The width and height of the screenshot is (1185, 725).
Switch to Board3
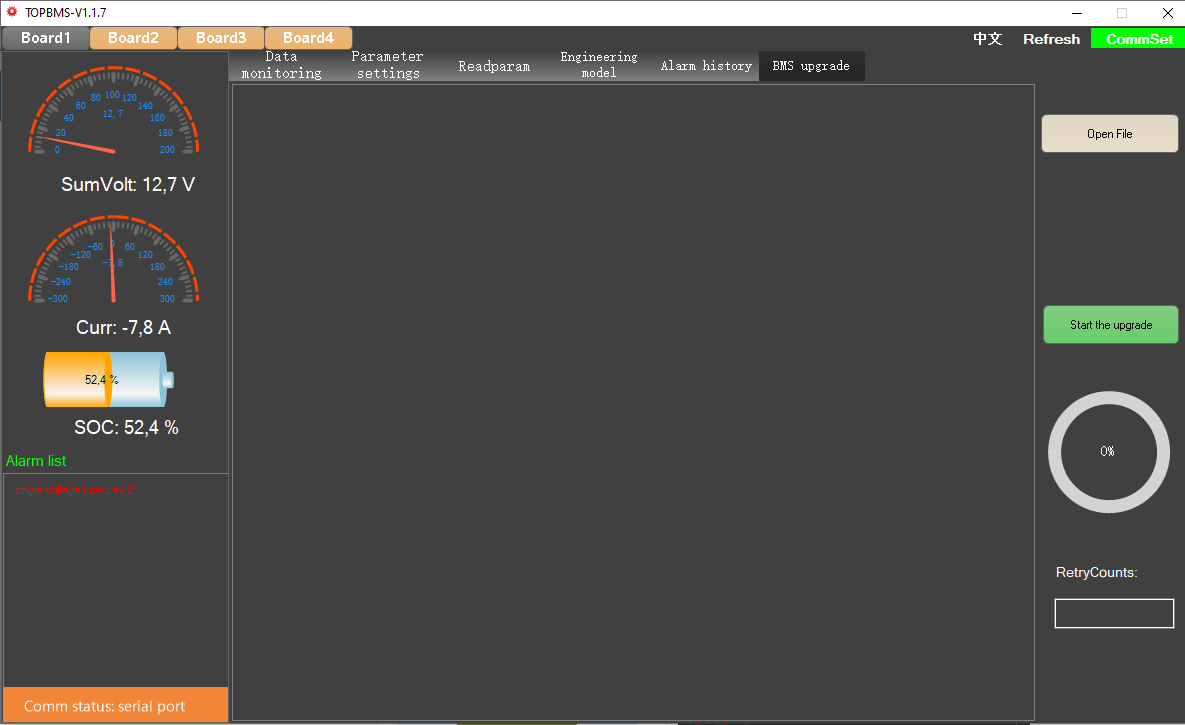[x=221, y=38]
